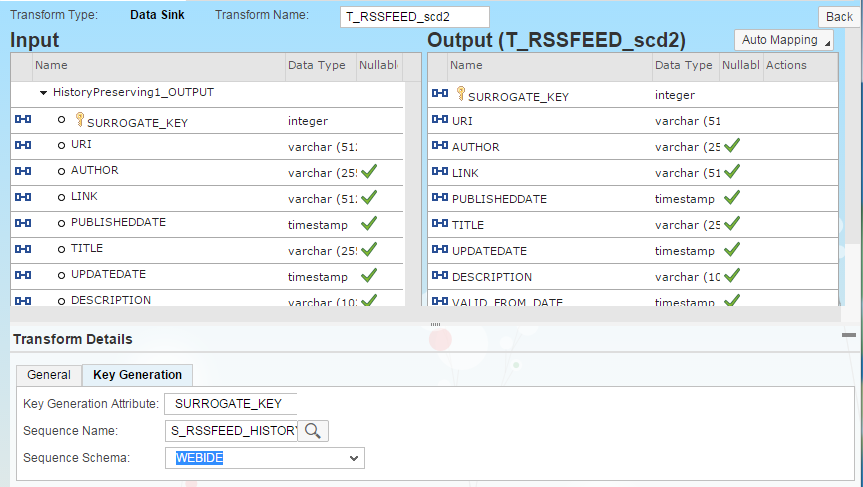Open the Auto Mapping dropdown
The image size is (863, 487).
pyautogui.click(x=784, y=40)
